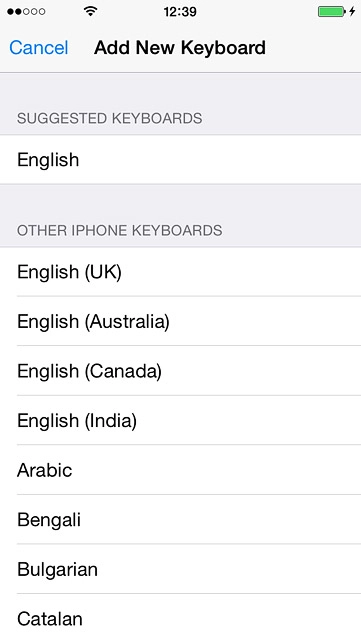Tap the 12:39 clock in status bar
The width and height of the screenshot is (361, 640).
pos(180,11)
